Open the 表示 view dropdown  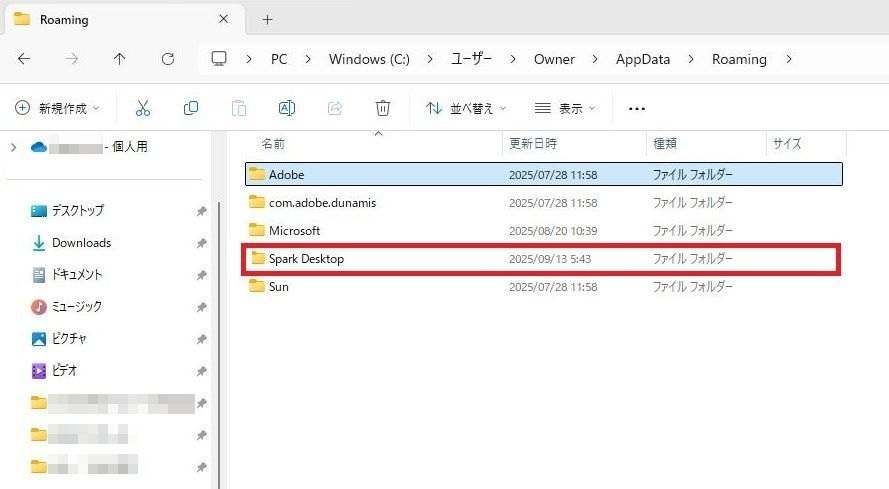click(565, 108)
